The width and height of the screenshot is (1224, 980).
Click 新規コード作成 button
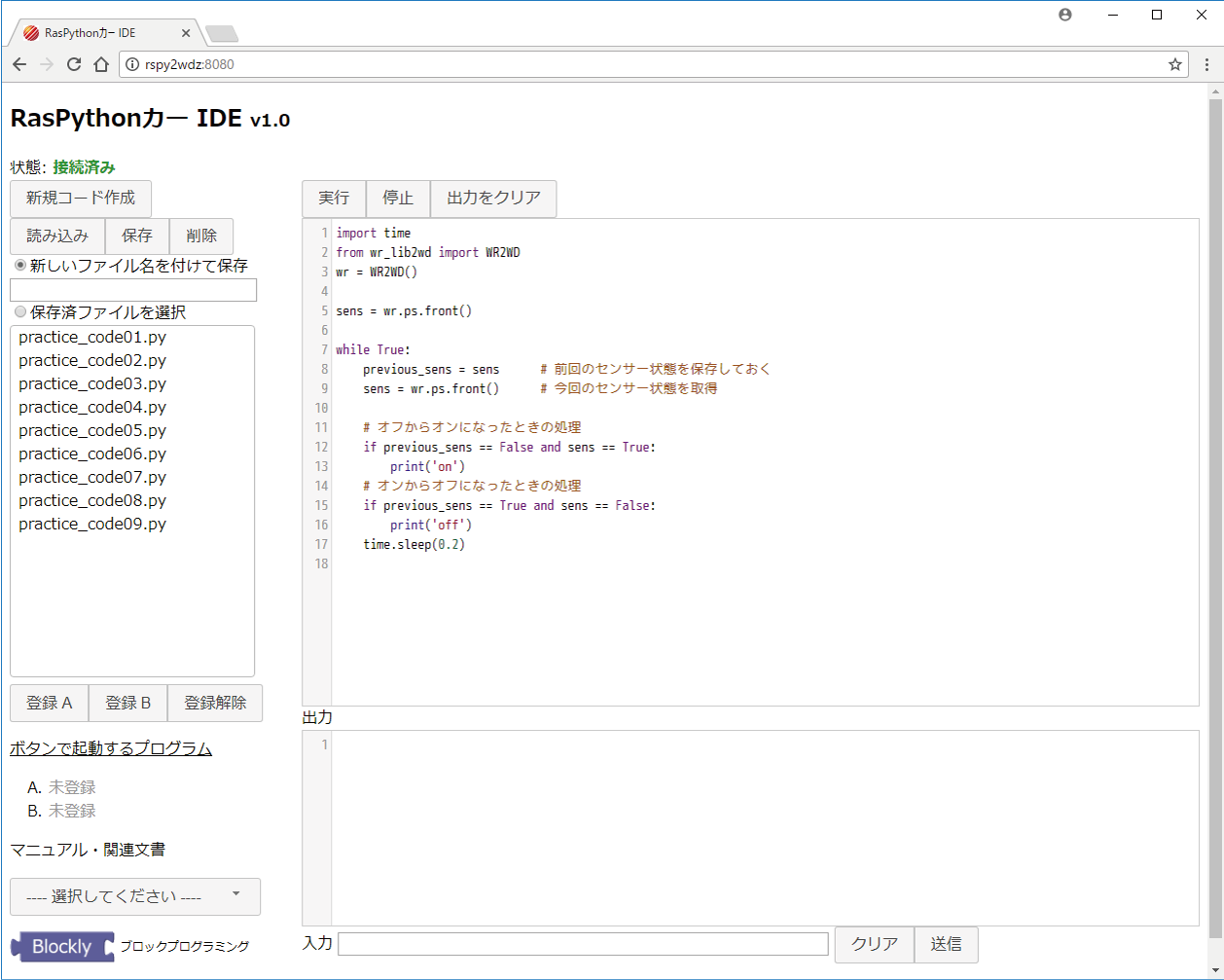81,198
